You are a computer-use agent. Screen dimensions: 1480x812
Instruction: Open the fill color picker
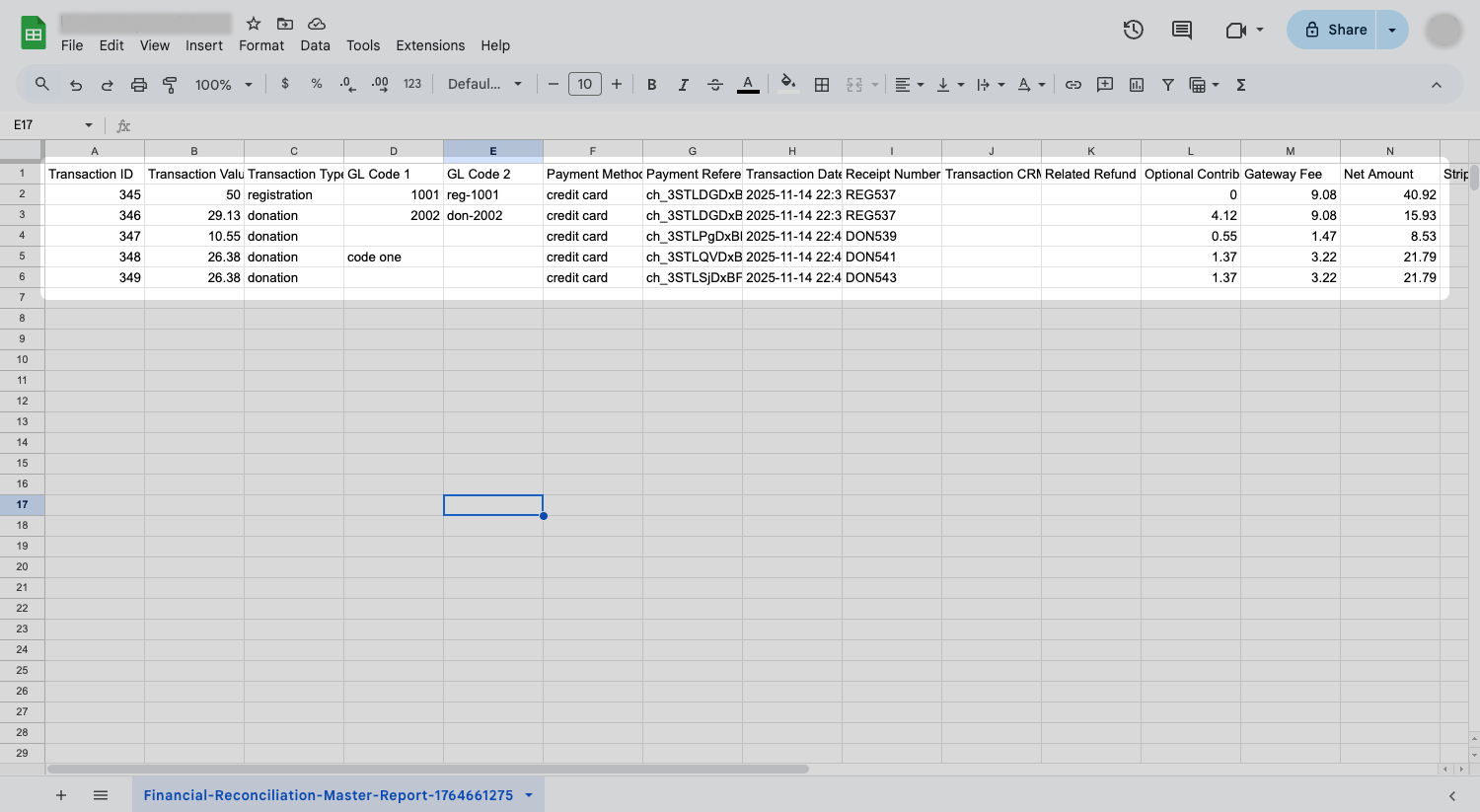(787, 85)
